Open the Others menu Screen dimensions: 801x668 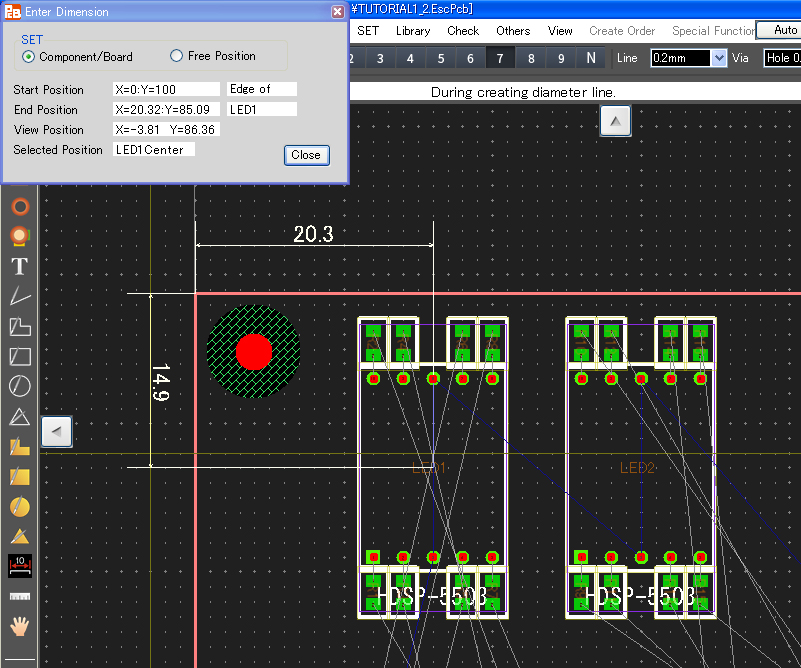[513, 31]
